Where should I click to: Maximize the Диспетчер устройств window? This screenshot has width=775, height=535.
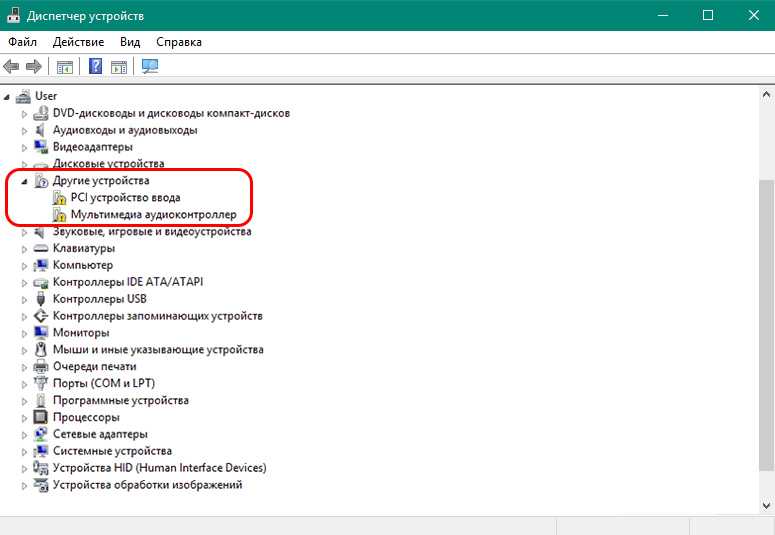708,15
